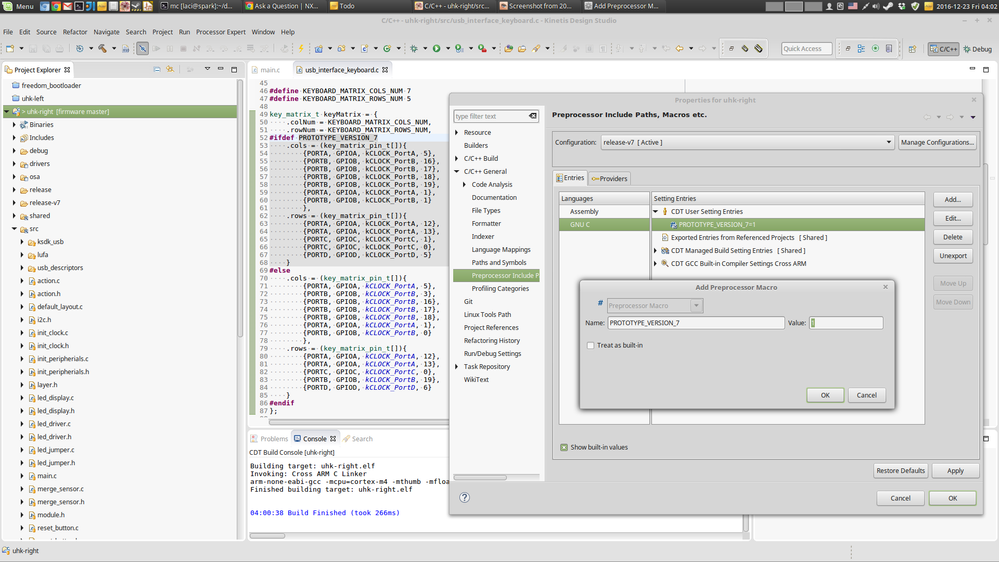Enable the Treat as built-in checkbox

[591, 345]
